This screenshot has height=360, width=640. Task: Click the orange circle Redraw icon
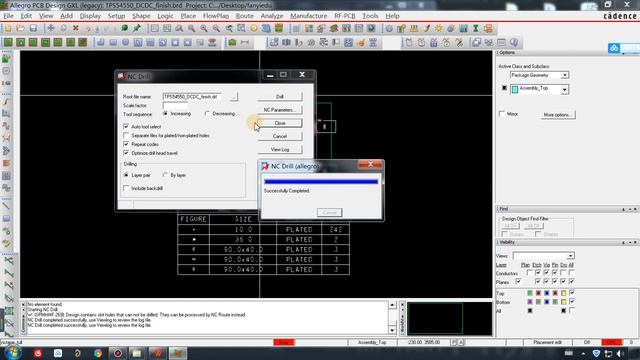point(253,29)
